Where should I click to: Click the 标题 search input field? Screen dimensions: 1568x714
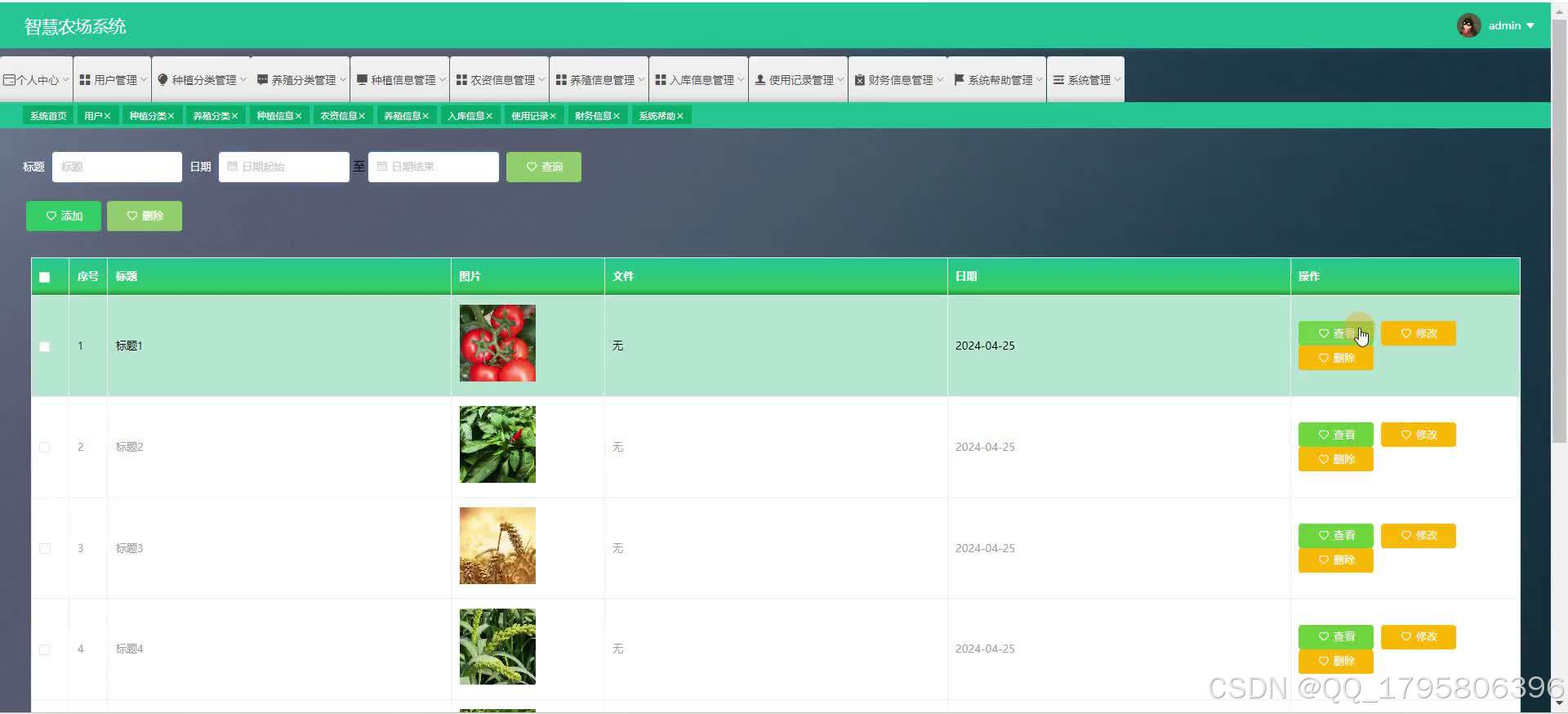[x=117, y=167]
